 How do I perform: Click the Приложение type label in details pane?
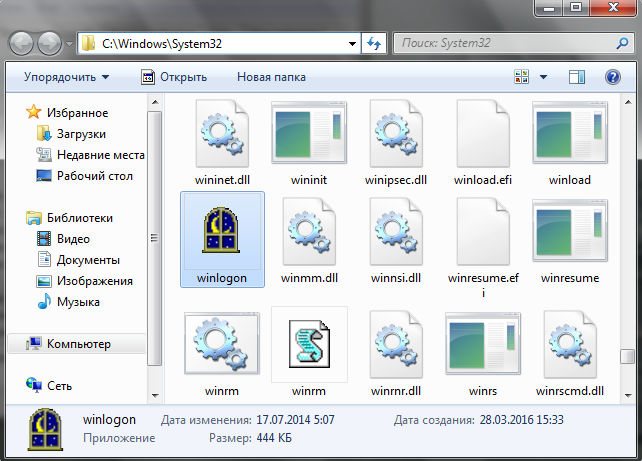click(x=119, y=438)
